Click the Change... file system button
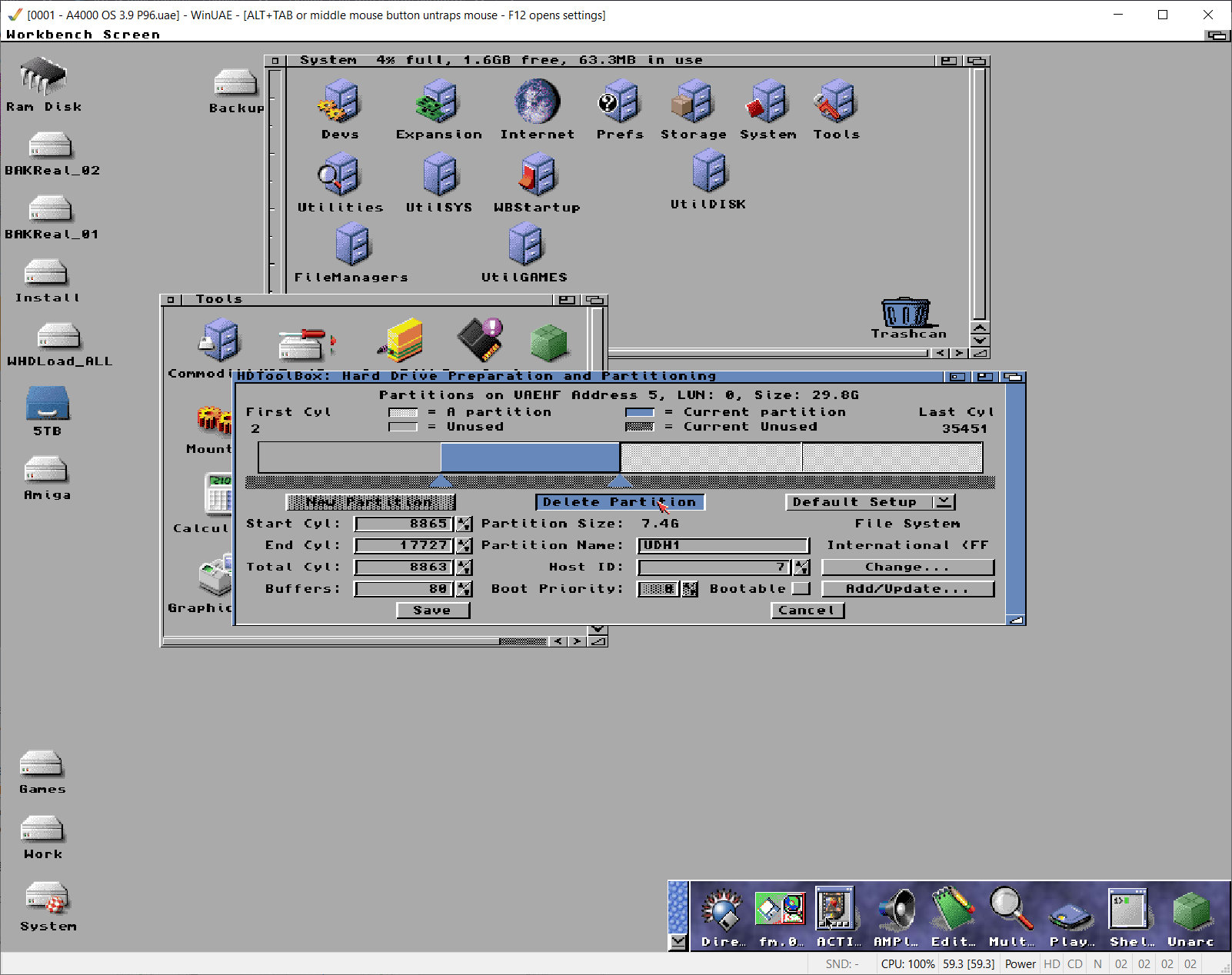 tap(907, 567)
